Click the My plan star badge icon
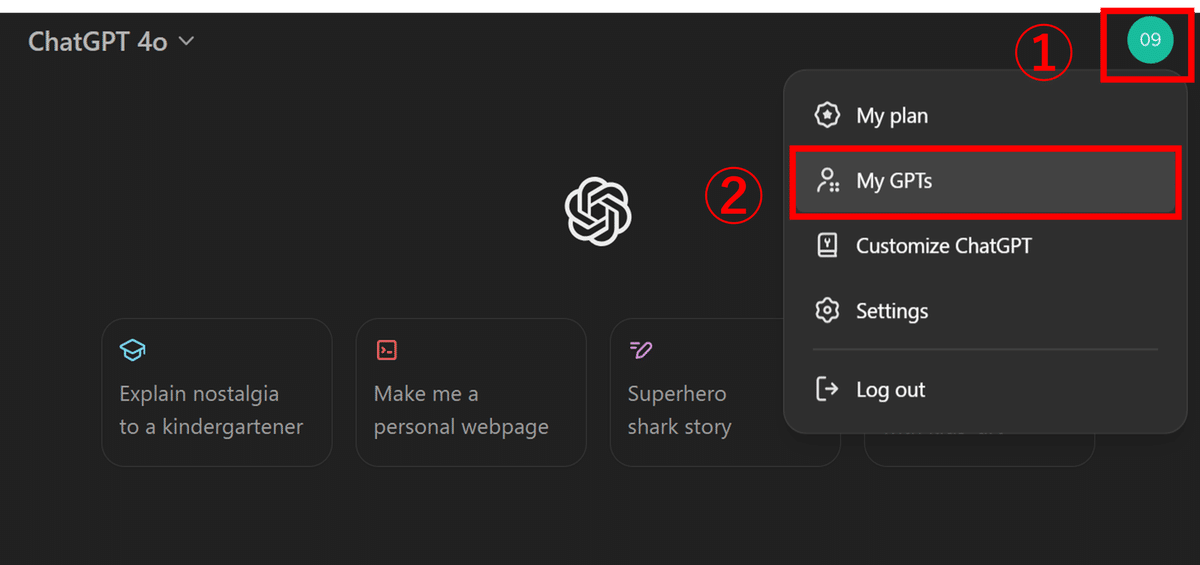Screen dimensions: 1200x565 click(827, 115)
